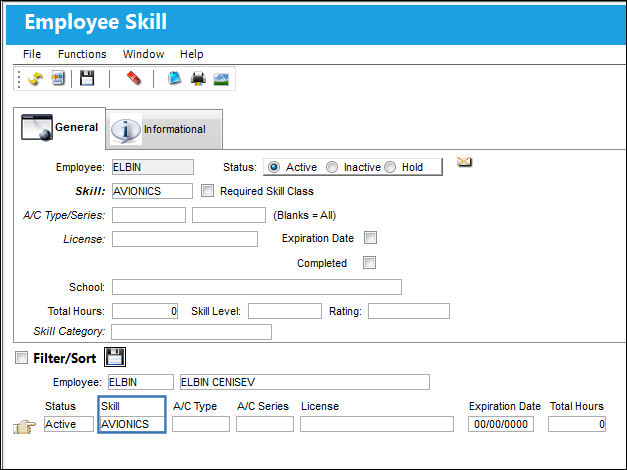
Task: Click the Skill Category label
Action: pos(69,331)
